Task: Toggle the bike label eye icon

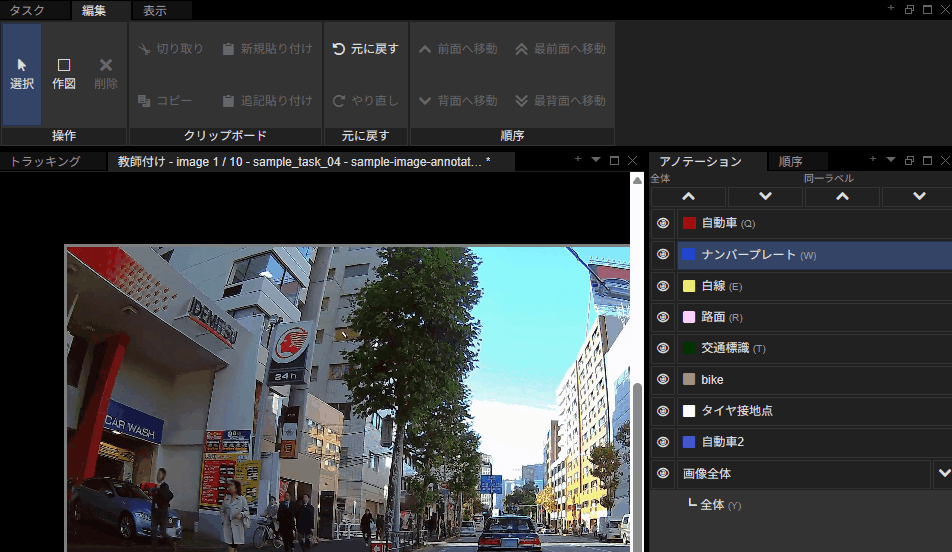Action: pyautogui.click(x=663, y=379)
